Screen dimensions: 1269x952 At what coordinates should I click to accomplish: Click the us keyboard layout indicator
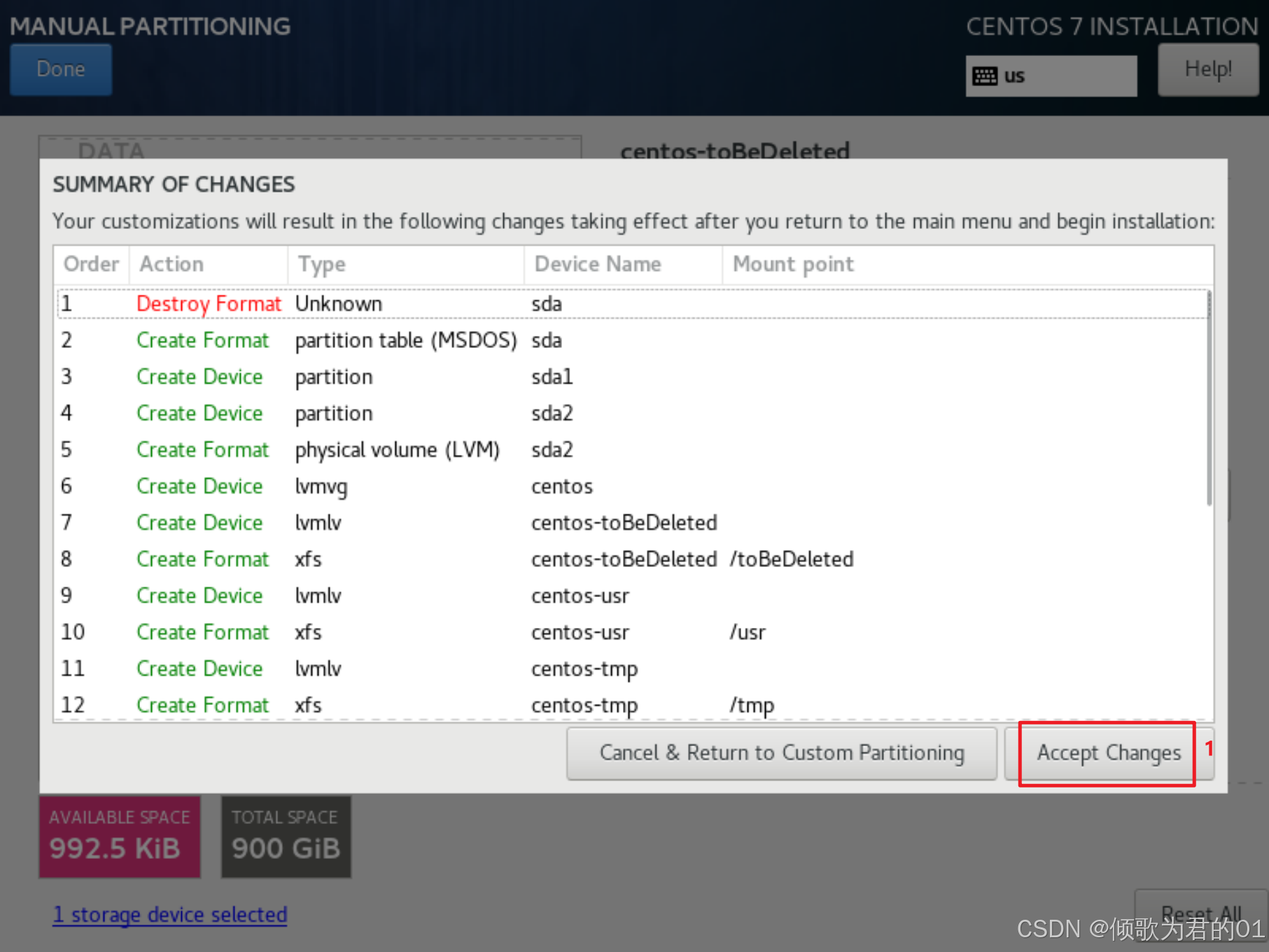click(1051, 76)
